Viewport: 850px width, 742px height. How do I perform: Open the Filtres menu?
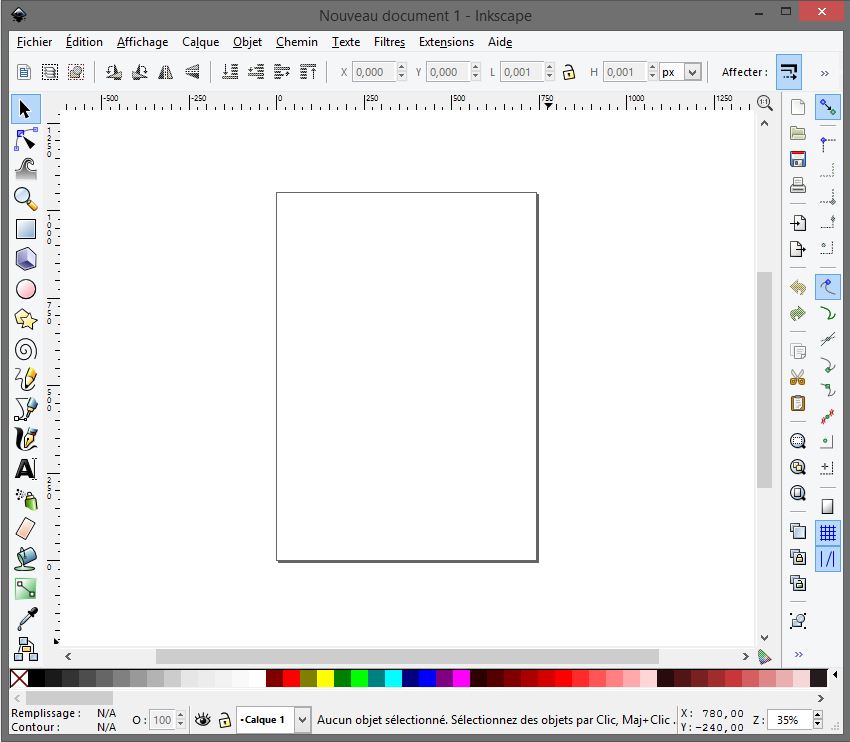[389, 42]
